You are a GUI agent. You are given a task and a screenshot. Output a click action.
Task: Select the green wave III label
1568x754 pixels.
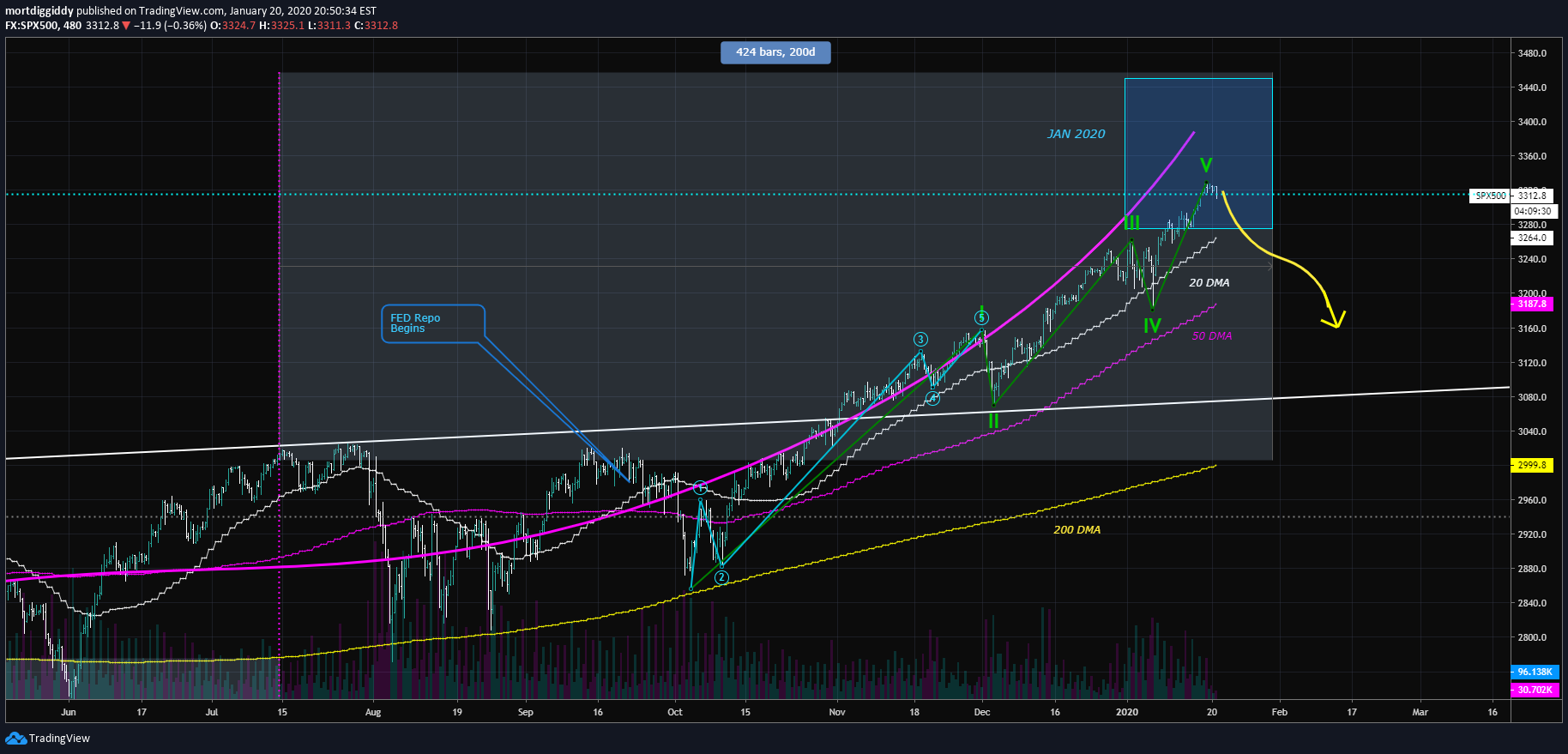1132,222
